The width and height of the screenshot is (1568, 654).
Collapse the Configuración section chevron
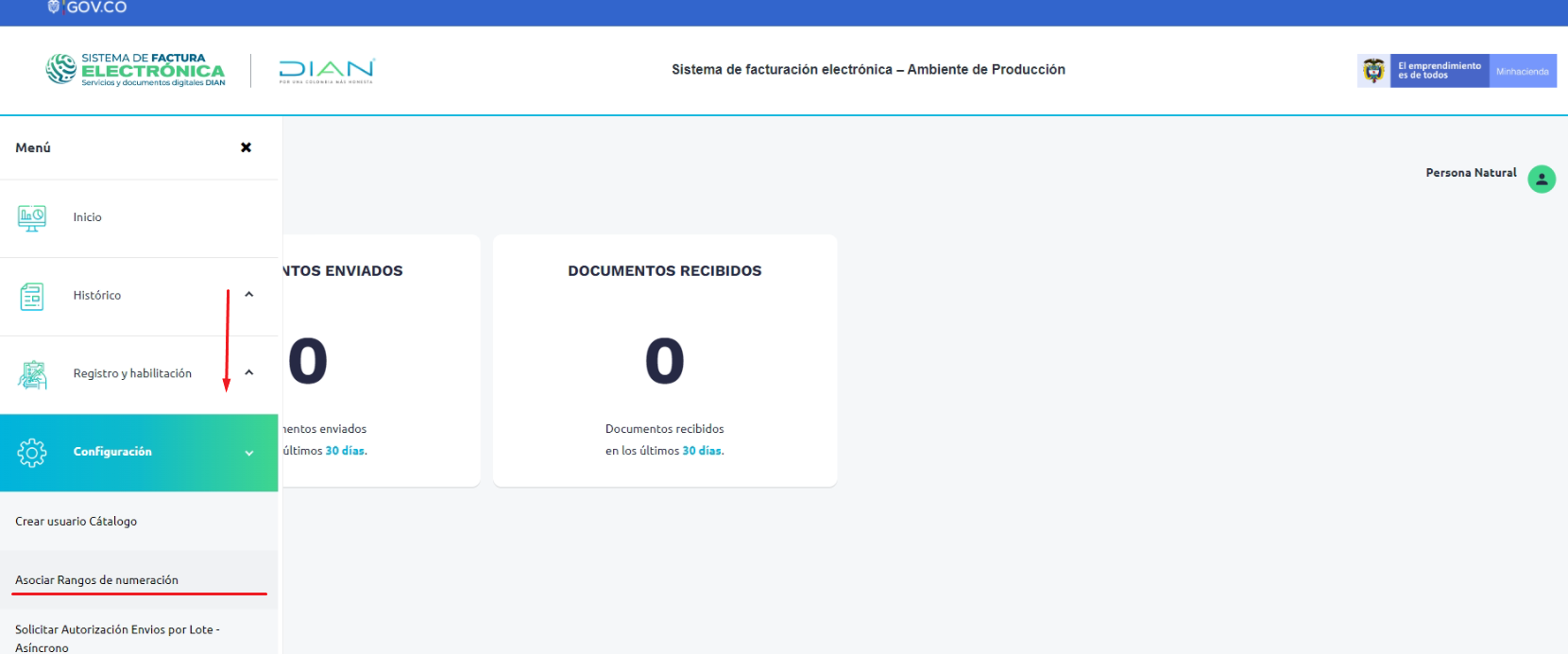click(249, 453)
